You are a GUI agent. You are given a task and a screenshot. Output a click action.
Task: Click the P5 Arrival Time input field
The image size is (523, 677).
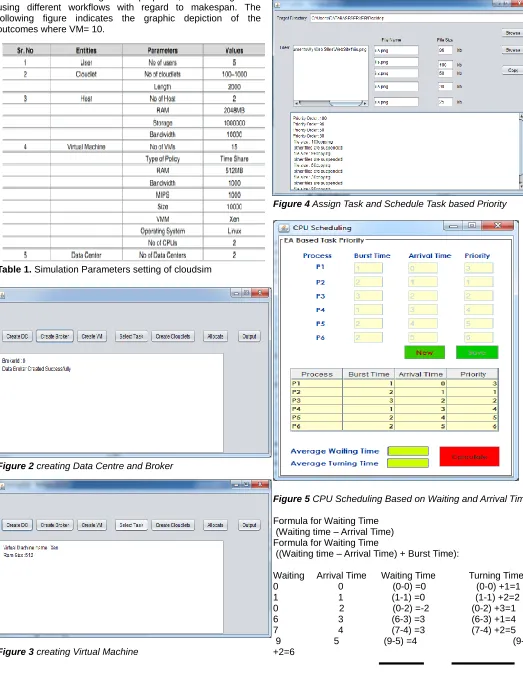[x=423, y=323]
